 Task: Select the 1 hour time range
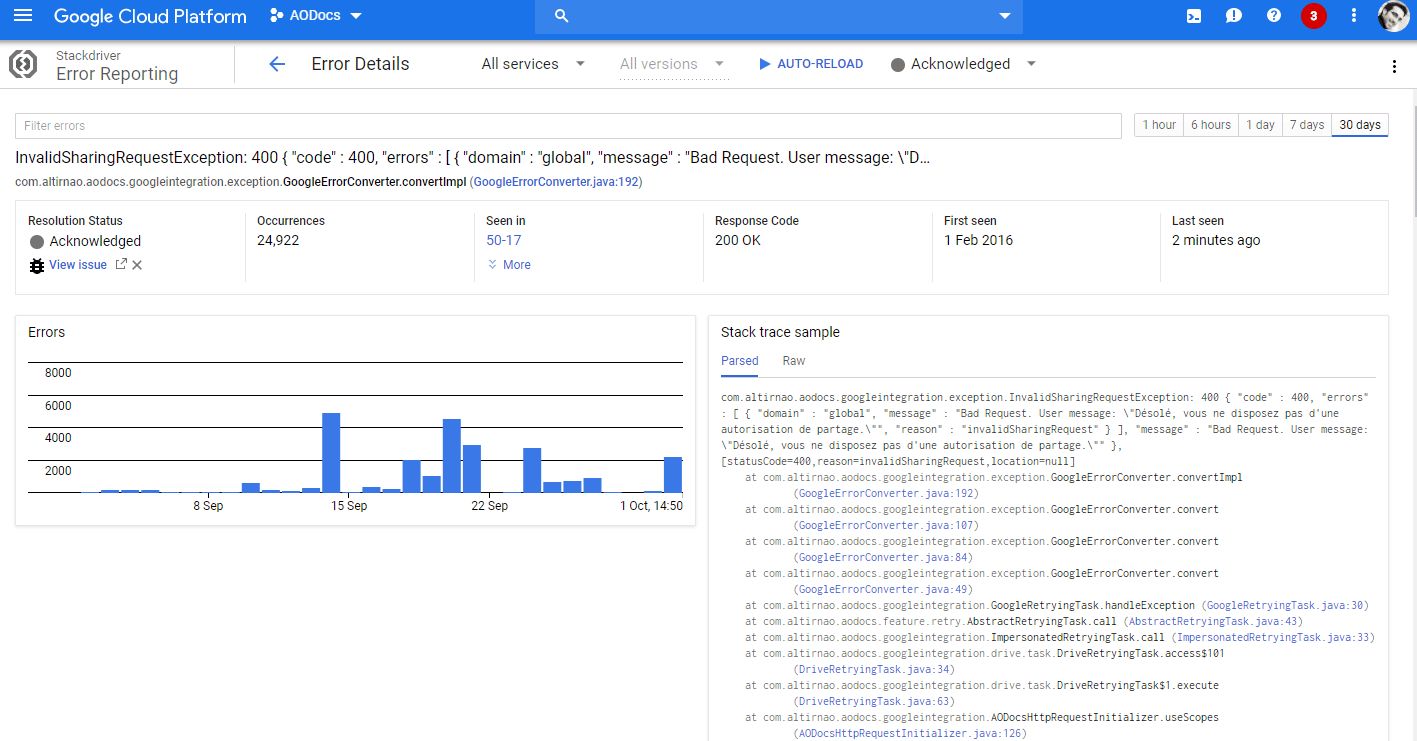(1160, 125)
